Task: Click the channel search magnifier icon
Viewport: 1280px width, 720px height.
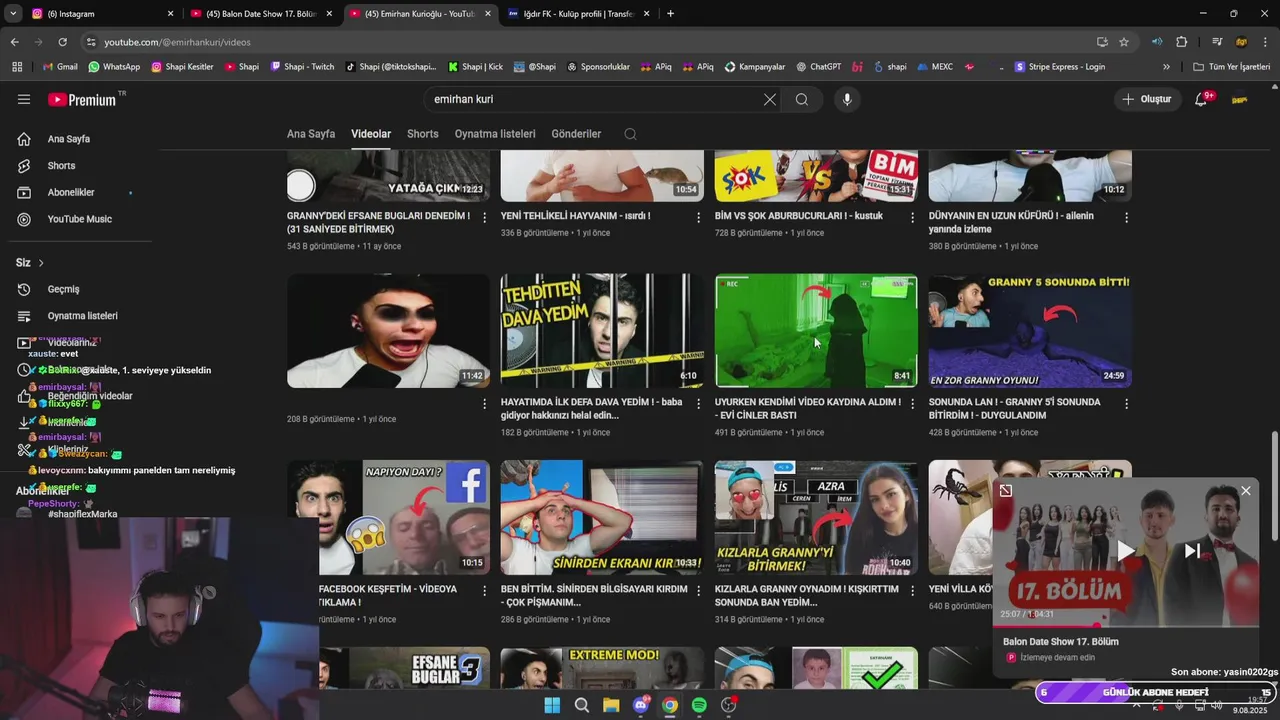Action: 630,134
